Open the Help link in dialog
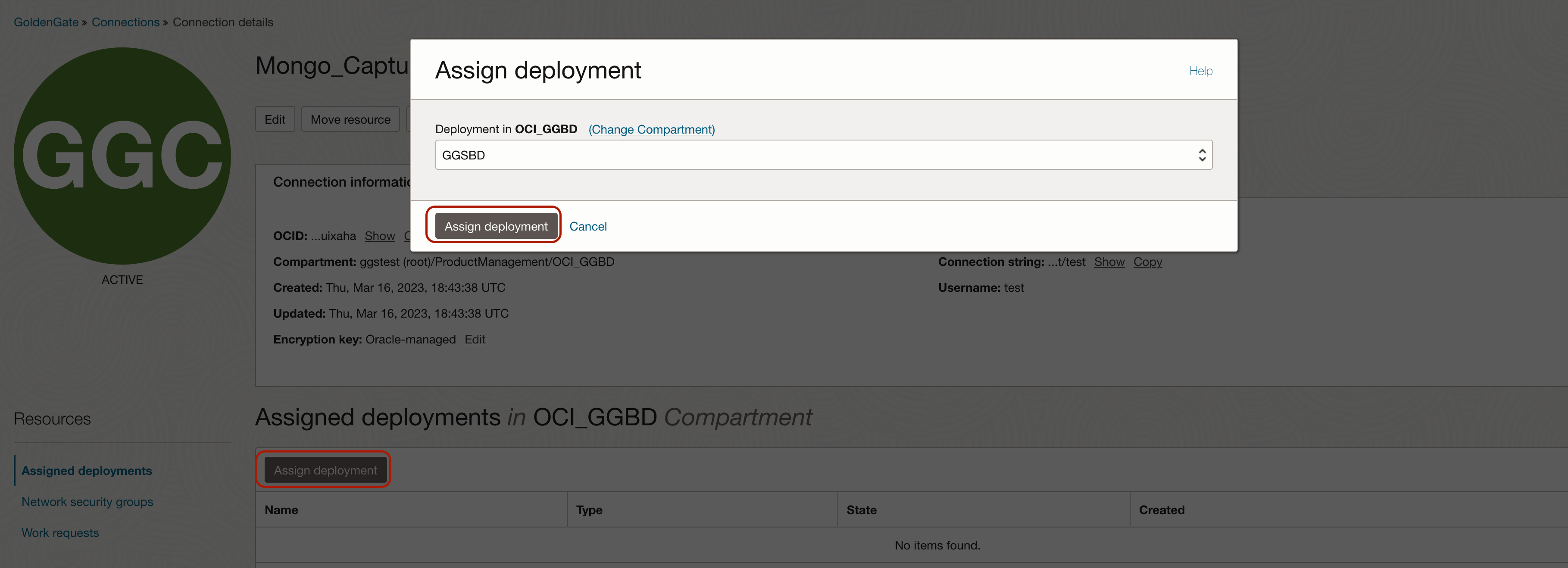1568x568 pixels. click(1200, 71)
